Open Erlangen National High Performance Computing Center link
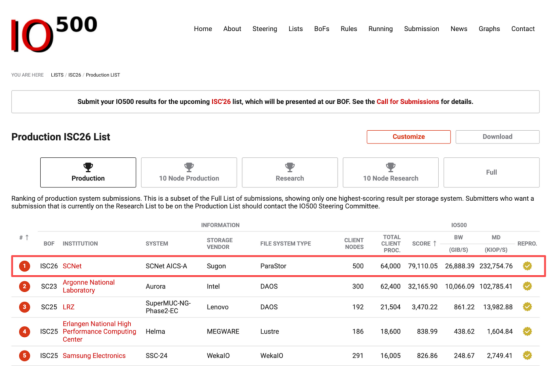Screen dimensions: 553x367 [x=99, y=331]
